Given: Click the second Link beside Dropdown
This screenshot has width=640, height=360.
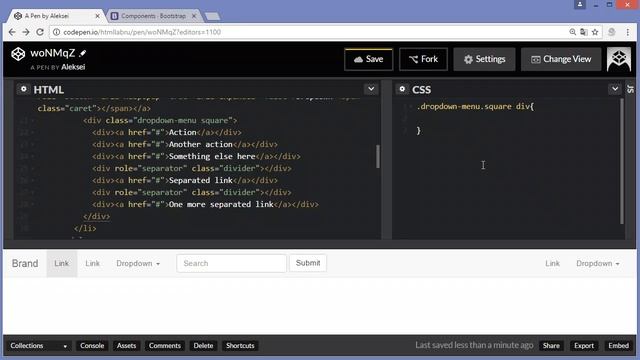Looking at the screenshot, I should point(92,263).
